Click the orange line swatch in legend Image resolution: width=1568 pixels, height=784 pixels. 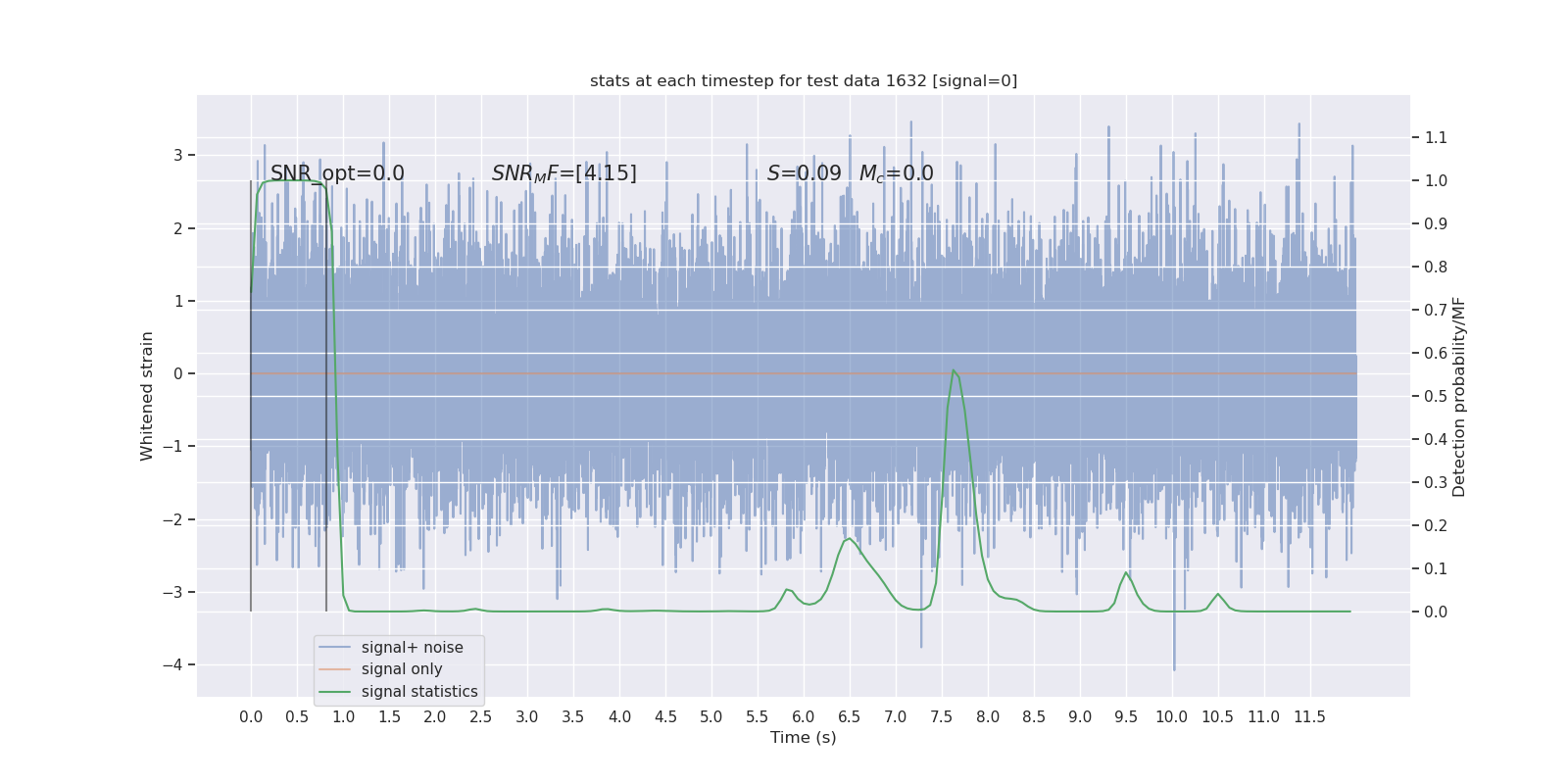tap(334, 669)
